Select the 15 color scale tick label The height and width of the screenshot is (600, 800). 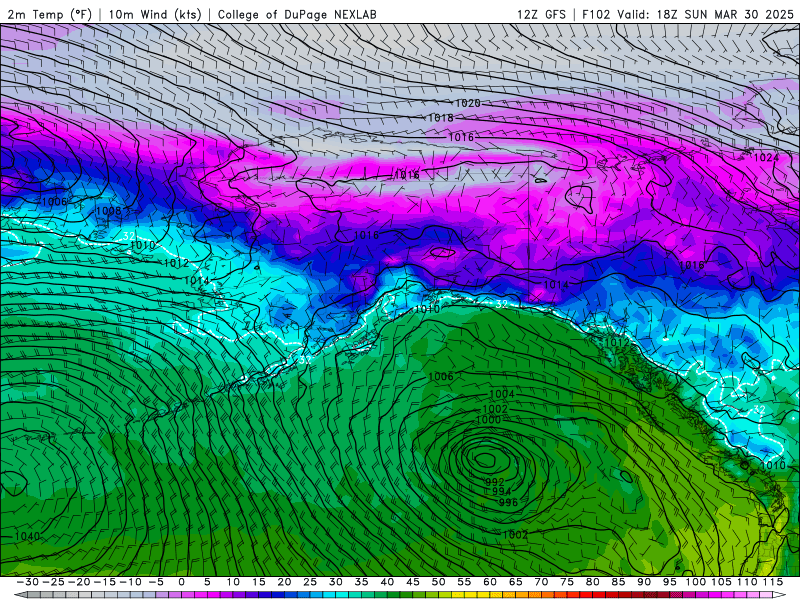click(x=259, y=582)
